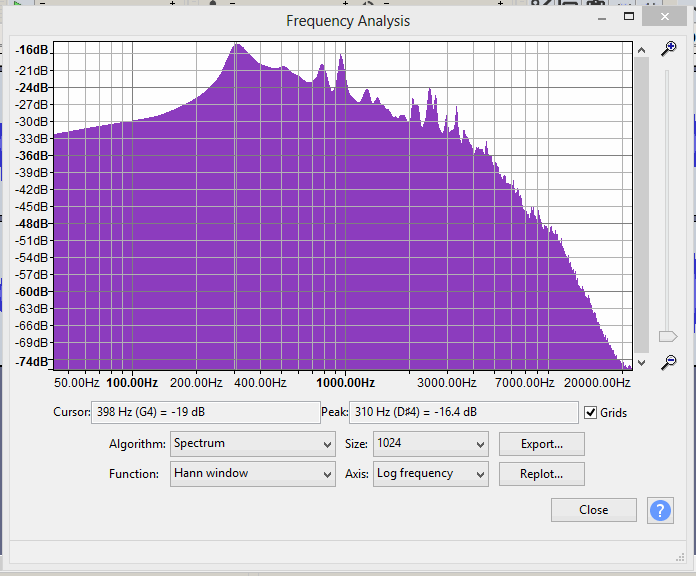696x576 pixels.
Task: Uncheck the Grids checkbox
Action: pos(590,413)
